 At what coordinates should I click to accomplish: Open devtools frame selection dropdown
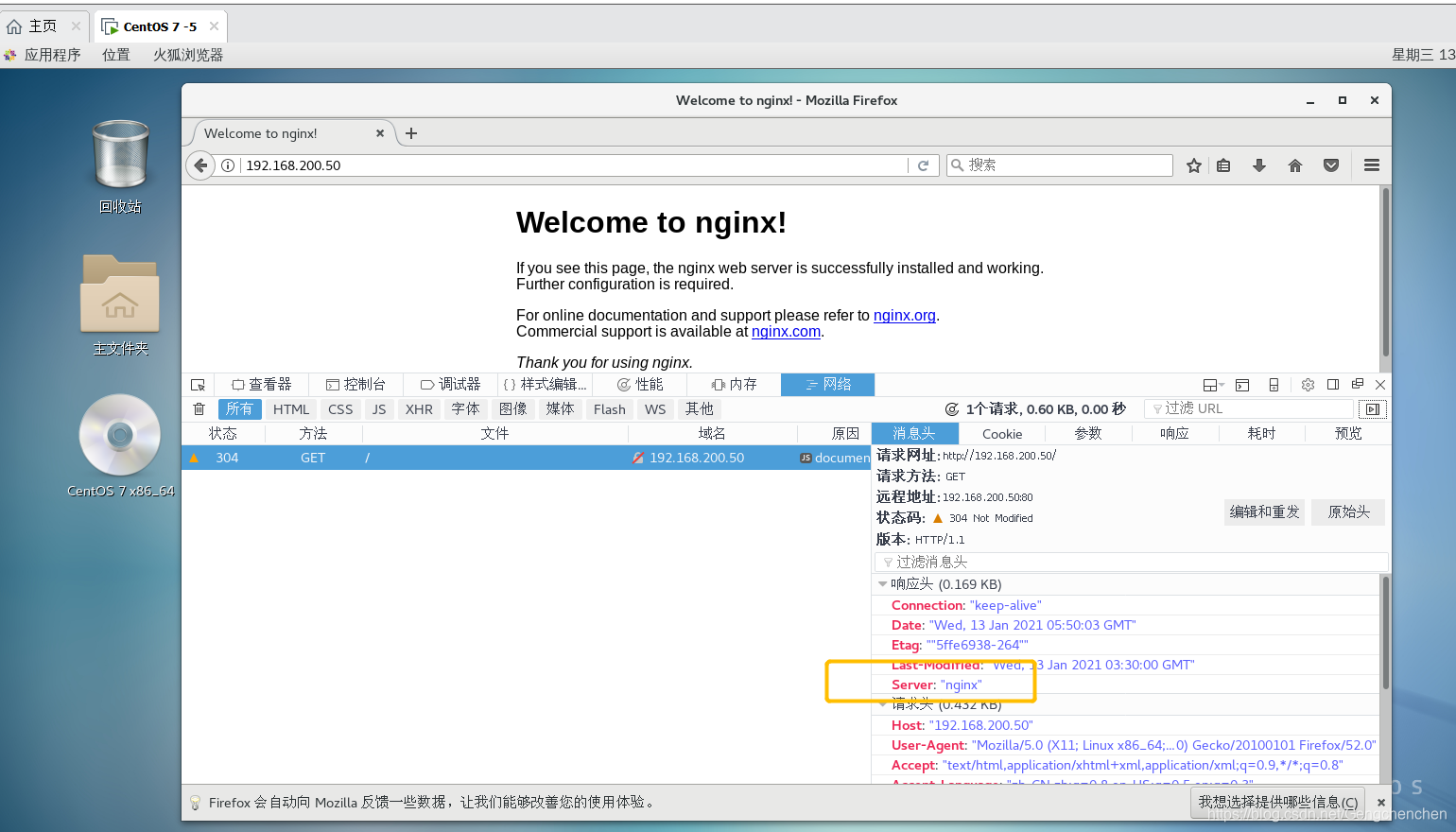(1213, 385)
